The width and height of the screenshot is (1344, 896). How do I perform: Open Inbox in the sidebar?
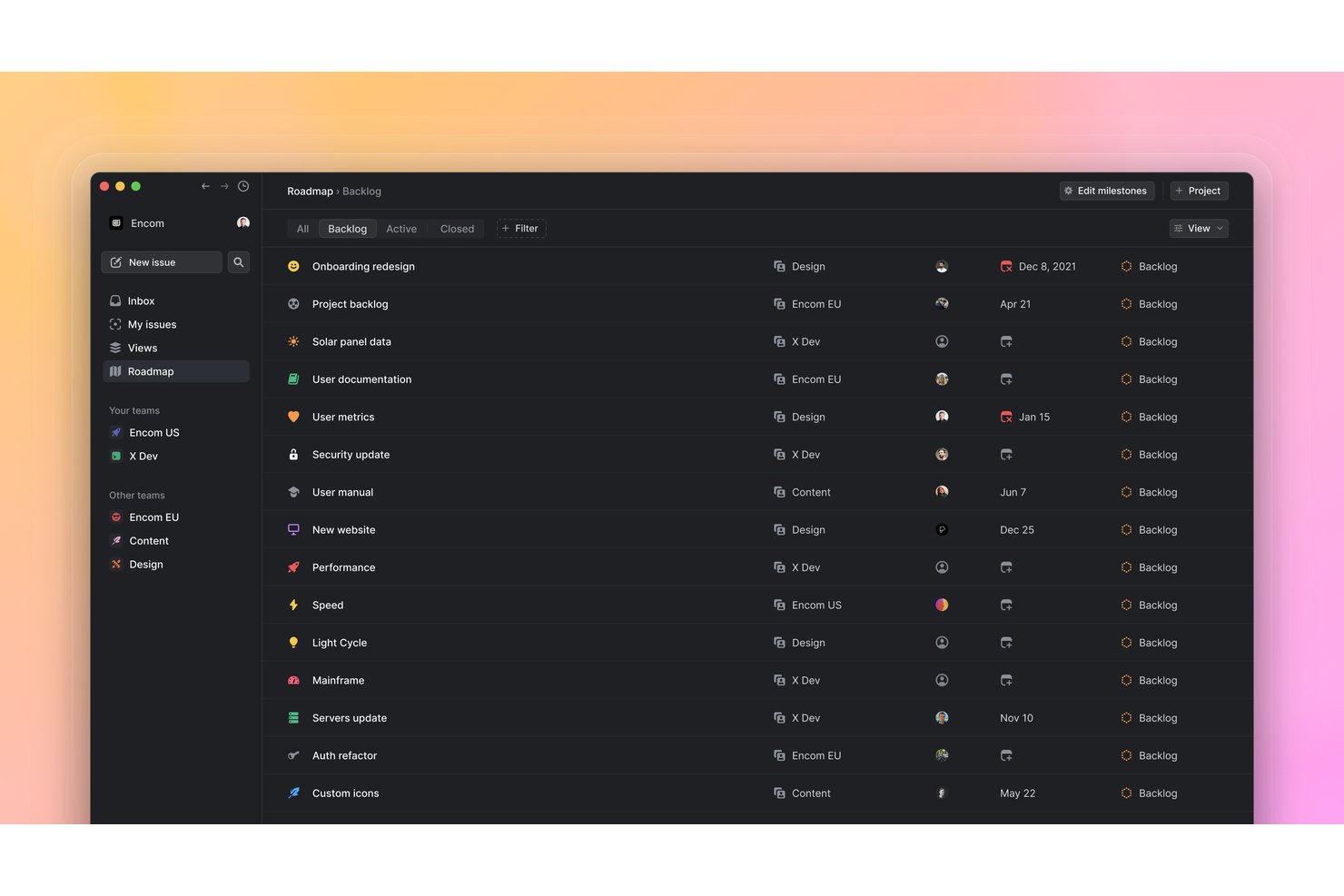coord(175,301)
